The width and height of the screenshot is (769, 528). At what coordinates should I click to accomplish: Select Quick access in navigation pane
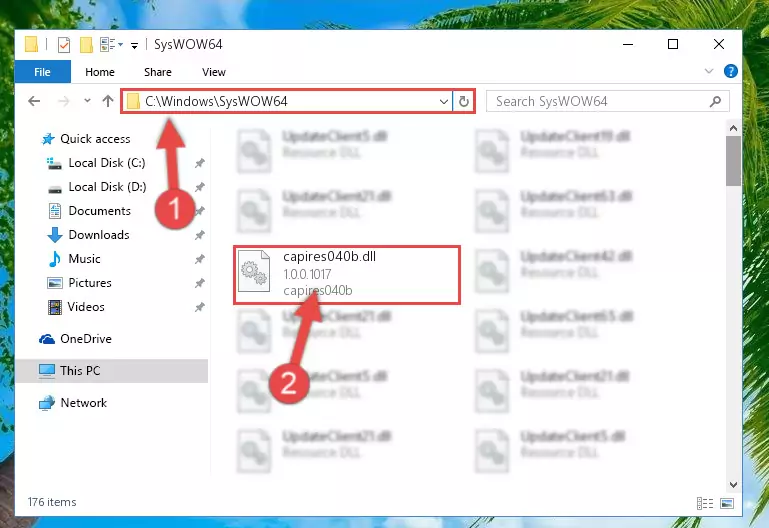86,139
